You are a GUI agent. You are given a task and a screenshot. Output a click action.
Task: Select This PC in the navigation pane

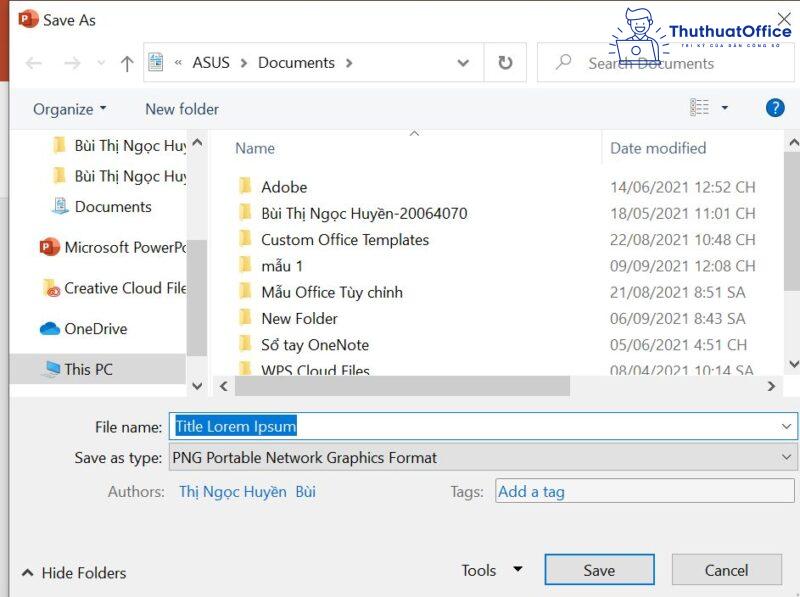89,369
